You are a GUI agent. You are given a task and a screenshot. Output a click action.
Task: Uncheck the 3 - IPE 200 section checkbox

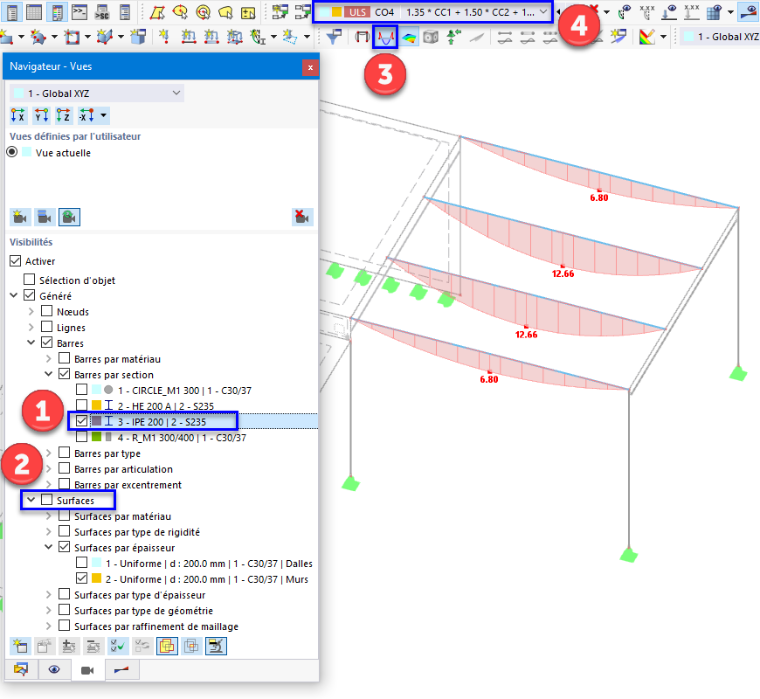[82, 421]
